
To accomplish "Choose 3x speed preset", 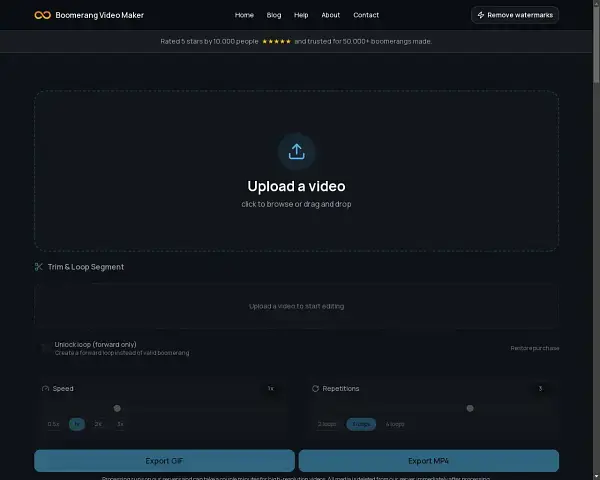I will coord(120,424).
